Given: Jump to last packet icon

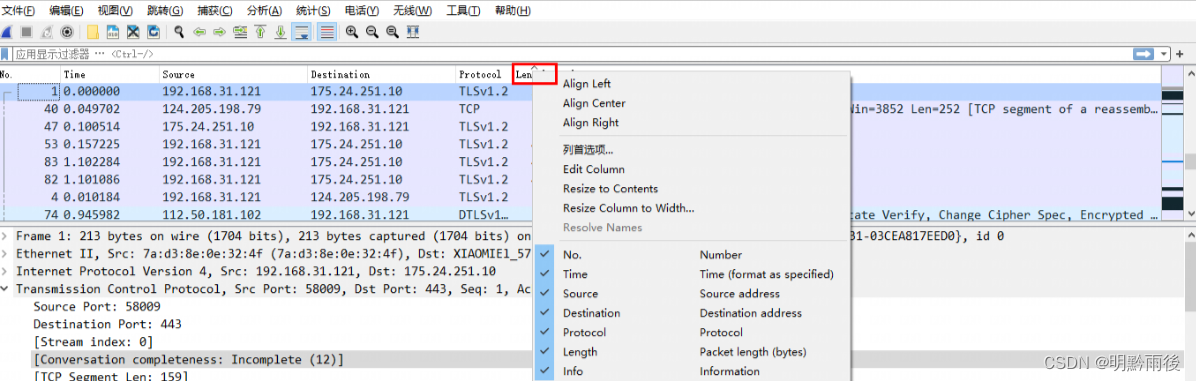Looking at the screenshot, I should point(281,32).
